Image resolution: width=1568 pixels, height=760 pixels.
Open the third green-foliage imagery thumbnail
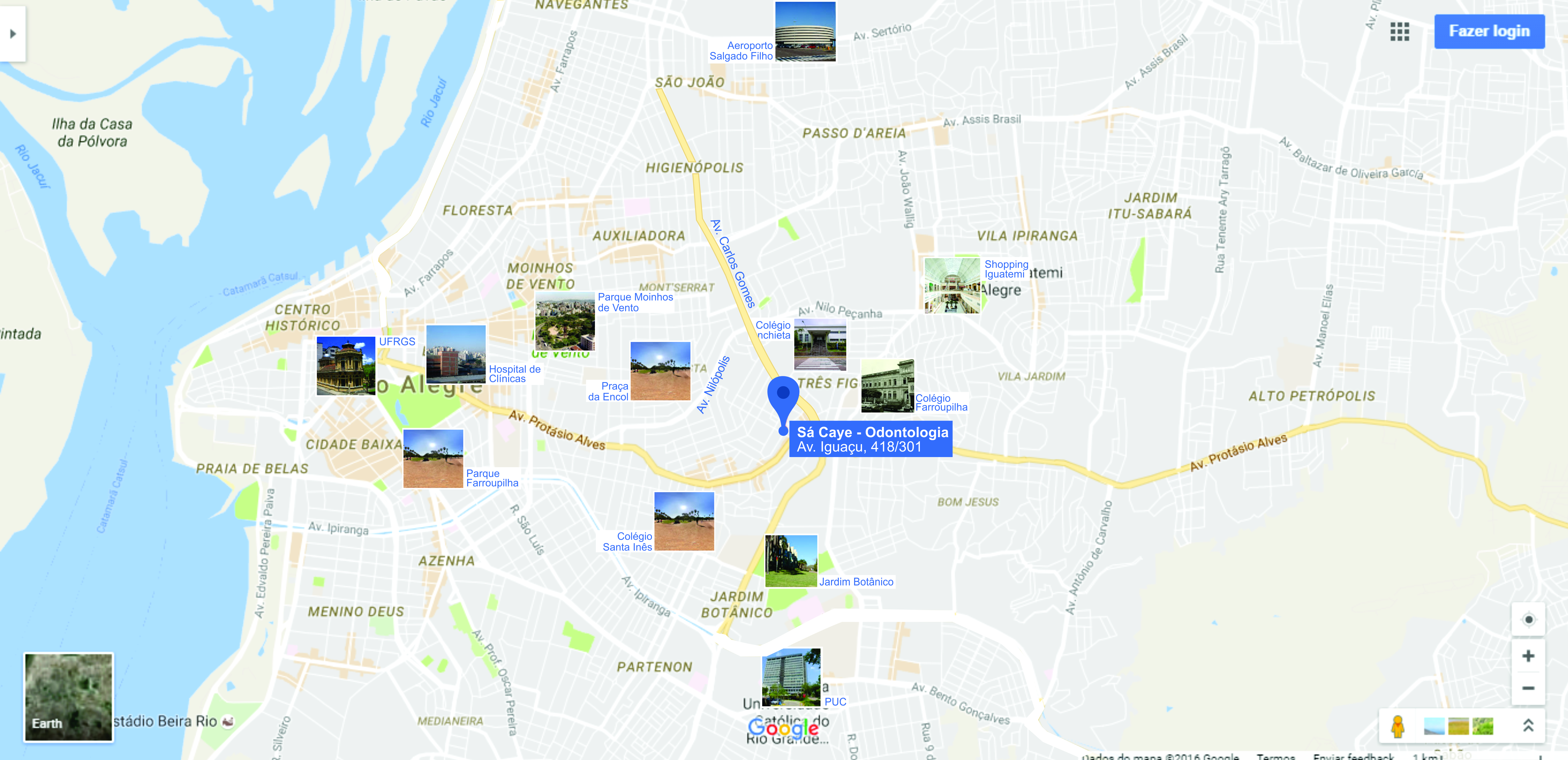[1483, 726]
